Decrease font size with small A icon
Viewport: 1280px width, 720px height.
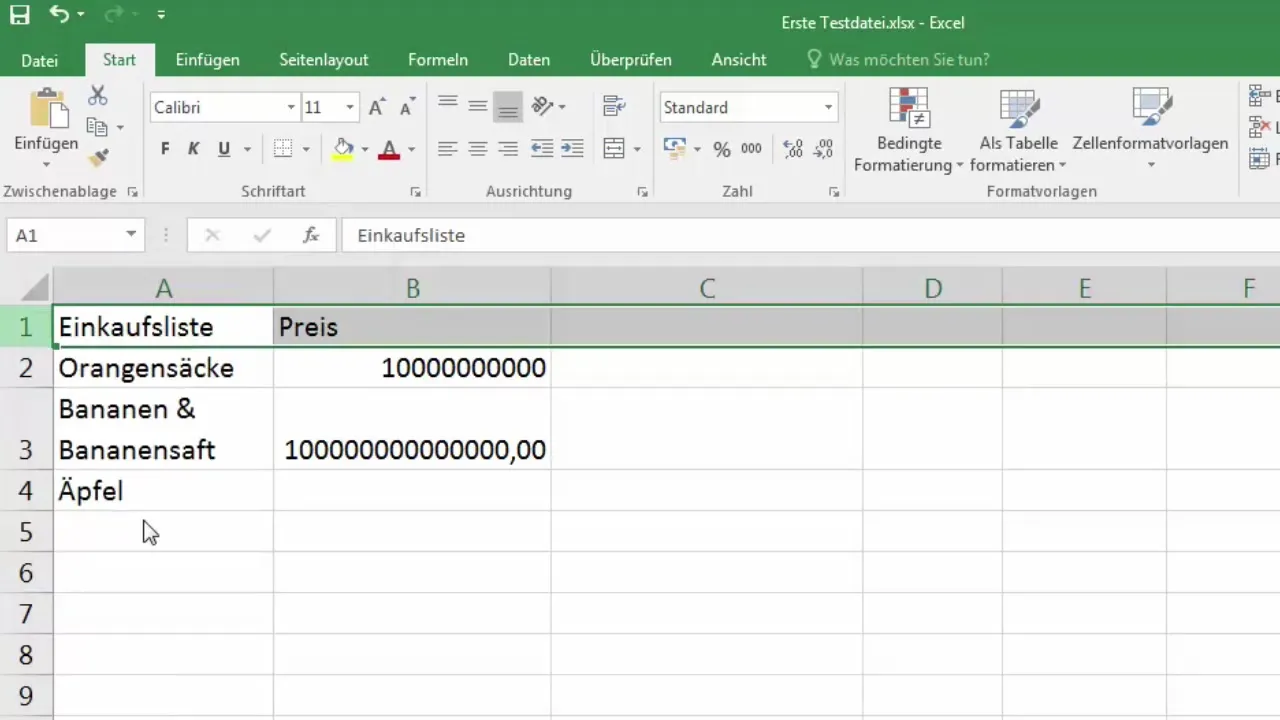click(407, 108)
